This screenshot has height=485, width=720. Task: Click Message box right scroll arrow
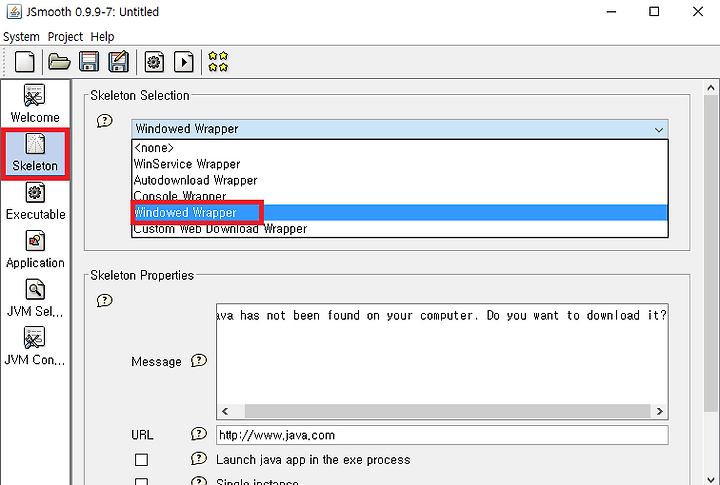click(x=659, y=411)
